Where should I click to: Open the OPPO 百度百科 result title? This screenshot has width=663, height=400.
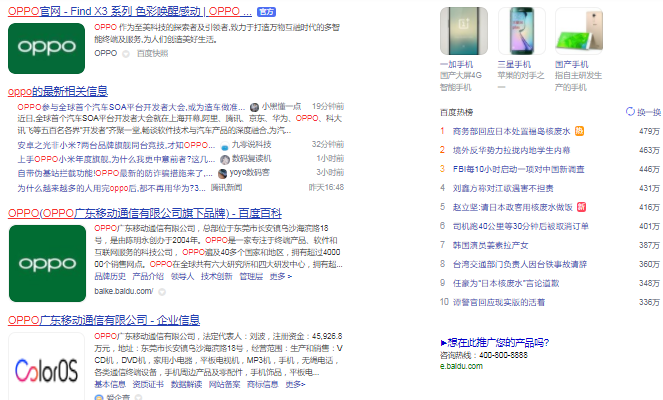(x=145, y=214)
